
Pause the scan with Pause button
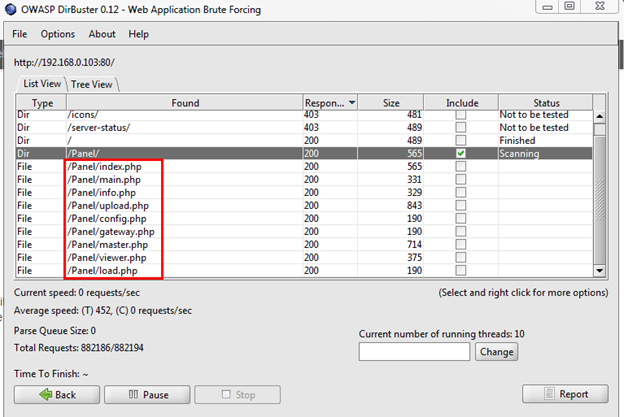[149, 394]
